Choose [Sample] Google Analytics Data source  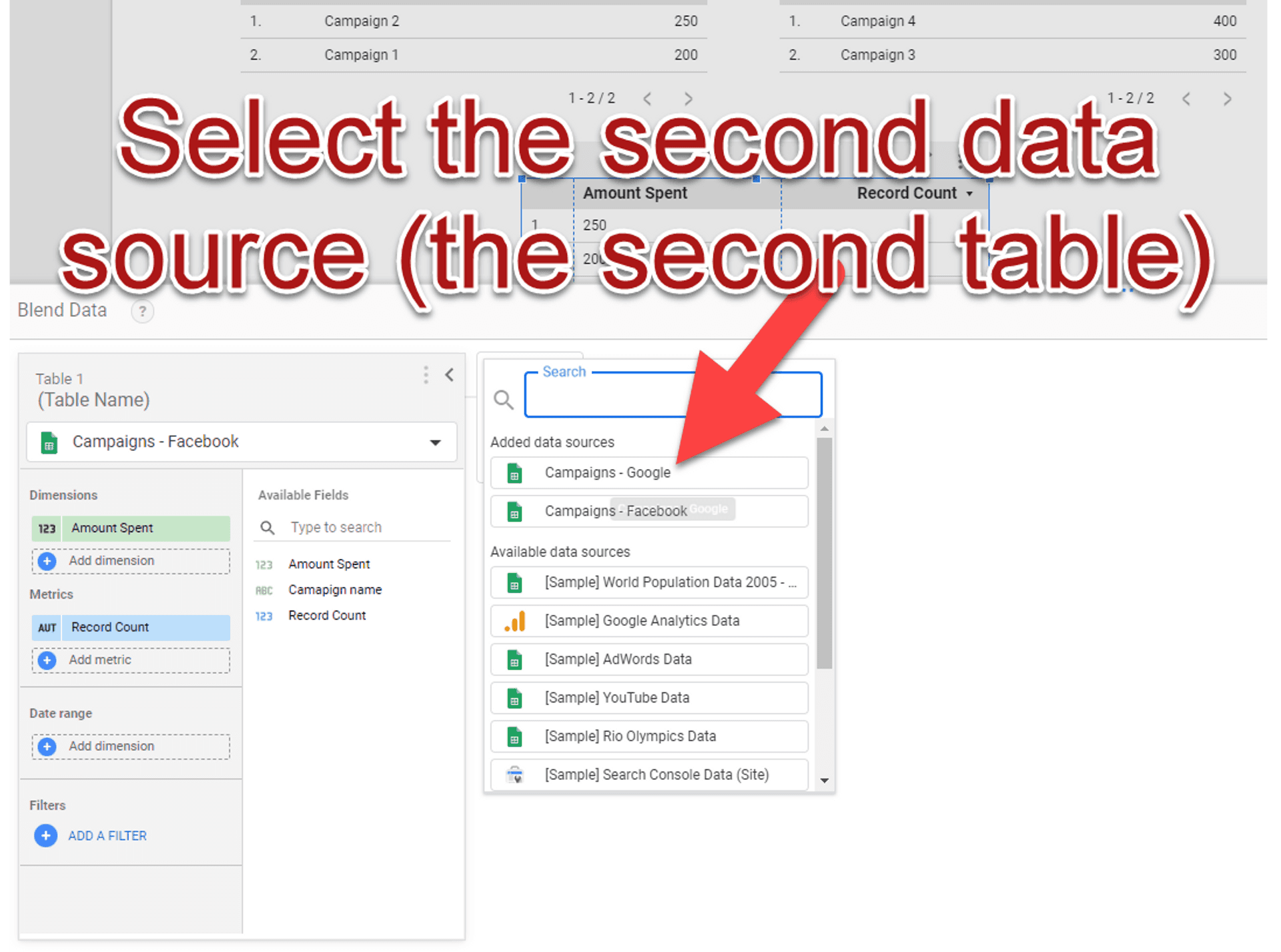pyautogui.click(x=649, y=621)
